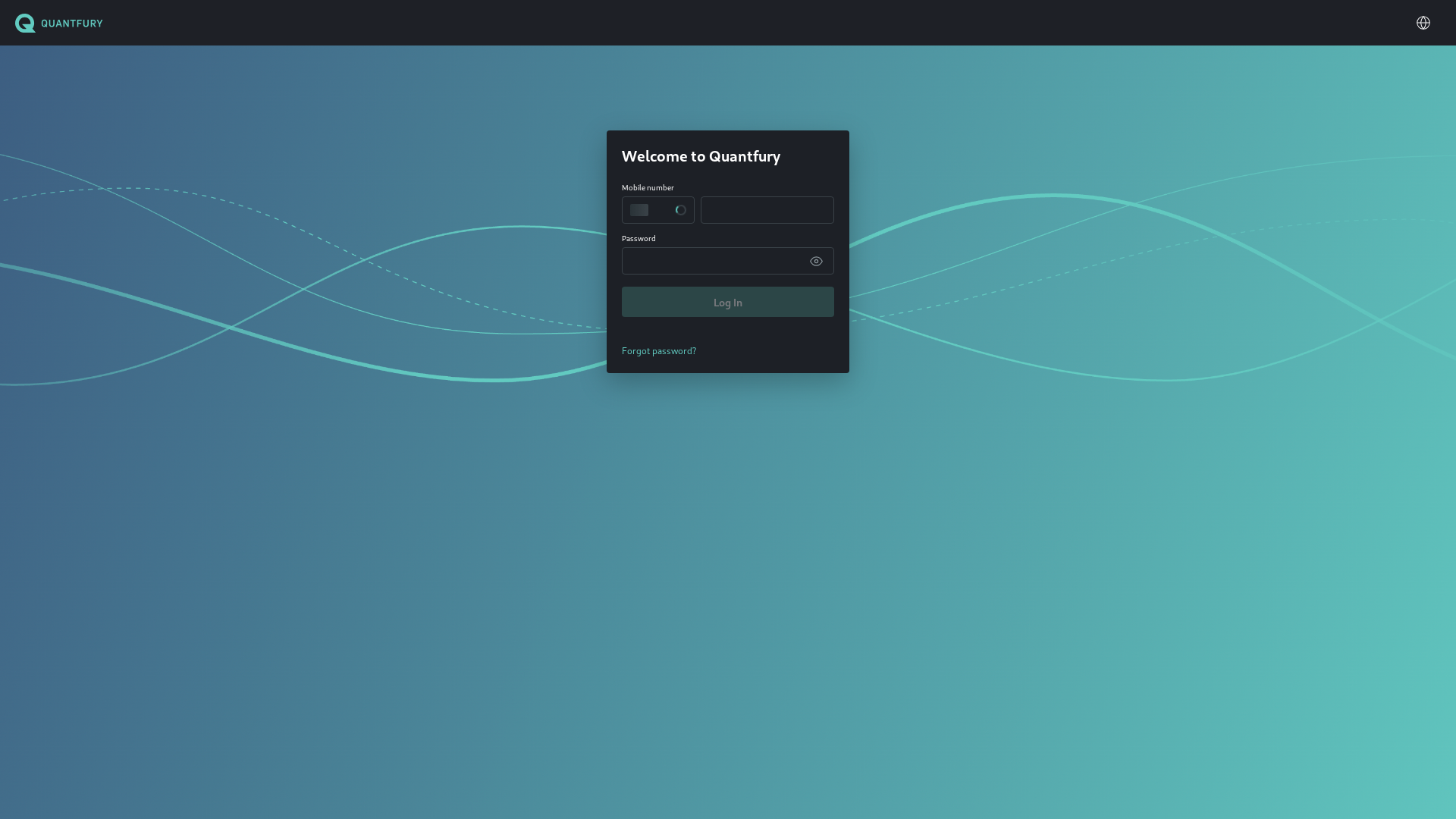Screen dimensions: 1456x819
Task: Click the Quantfury logo in header
Action: [59, 23]
